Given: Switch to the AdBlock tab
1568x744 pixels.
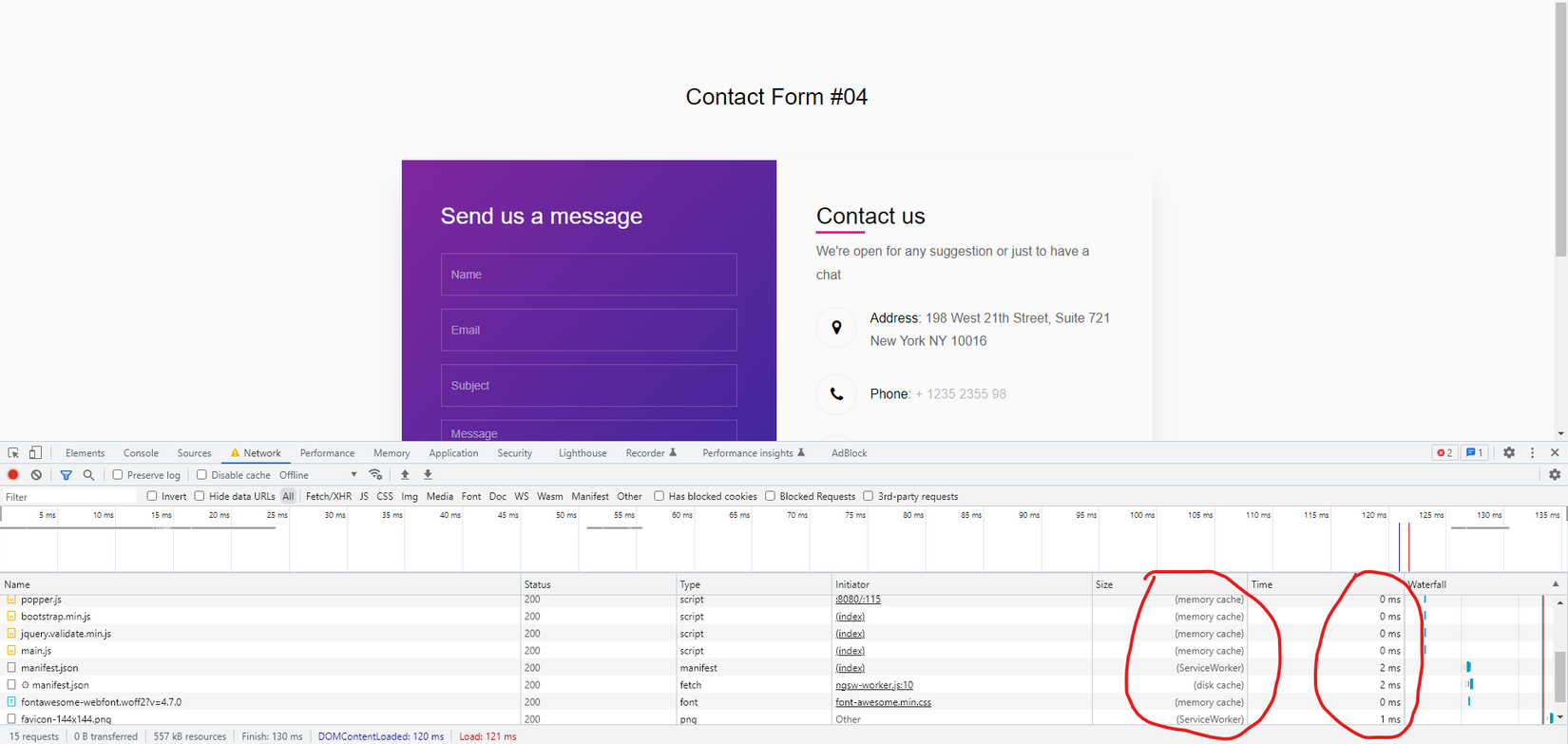Looking at the screenshot, I should [x=850, y=453].
